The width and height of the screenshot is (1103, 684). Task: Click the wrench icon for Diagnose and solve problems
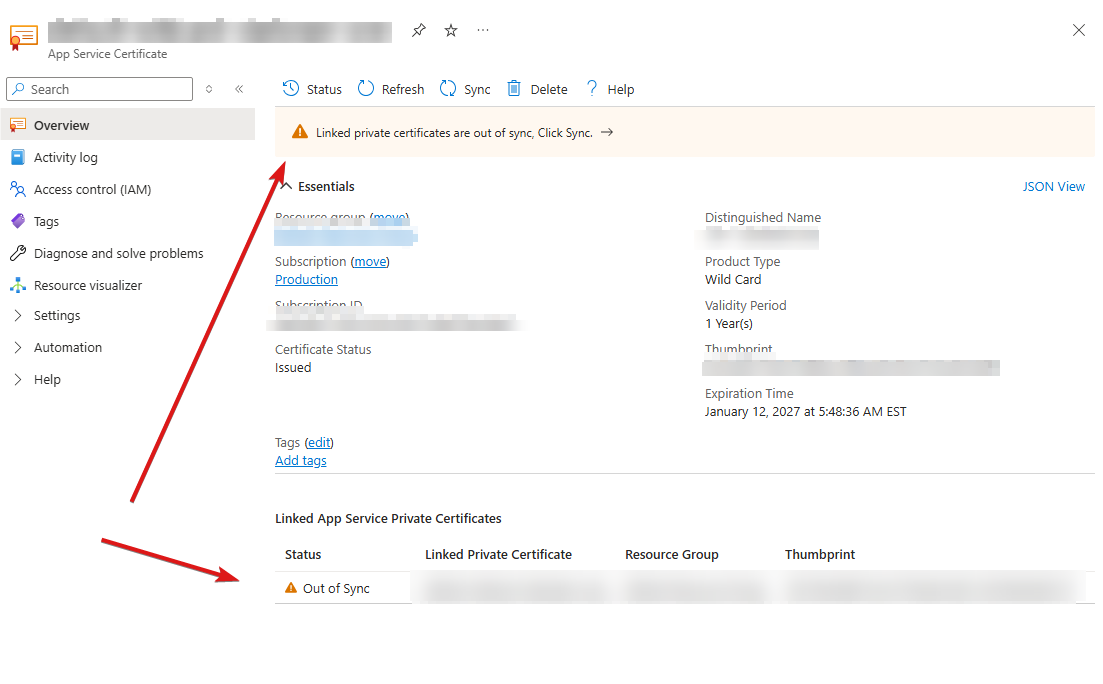18,253
